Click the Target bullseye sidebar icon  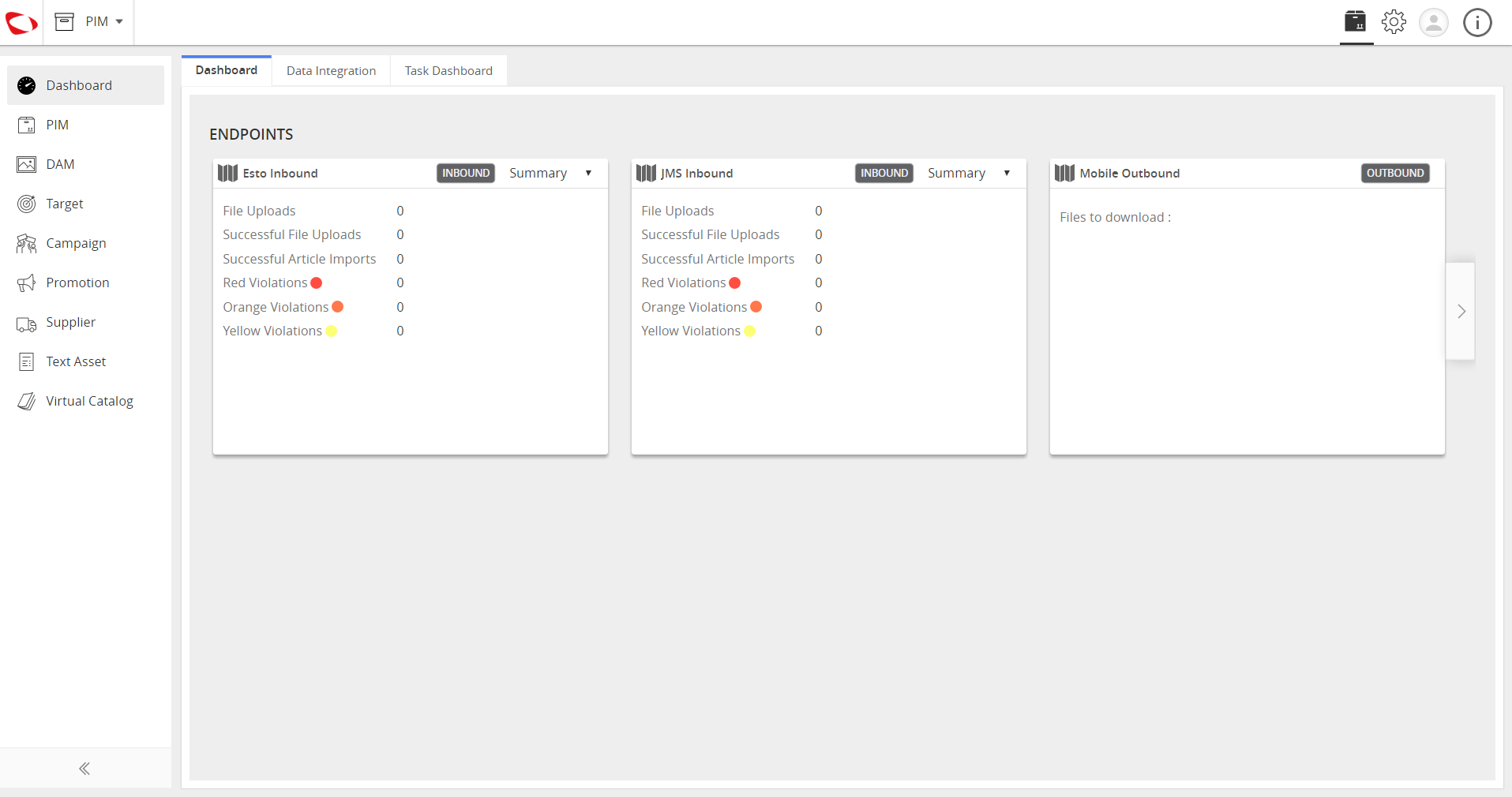pyautogui.click(x=26, y=204)
